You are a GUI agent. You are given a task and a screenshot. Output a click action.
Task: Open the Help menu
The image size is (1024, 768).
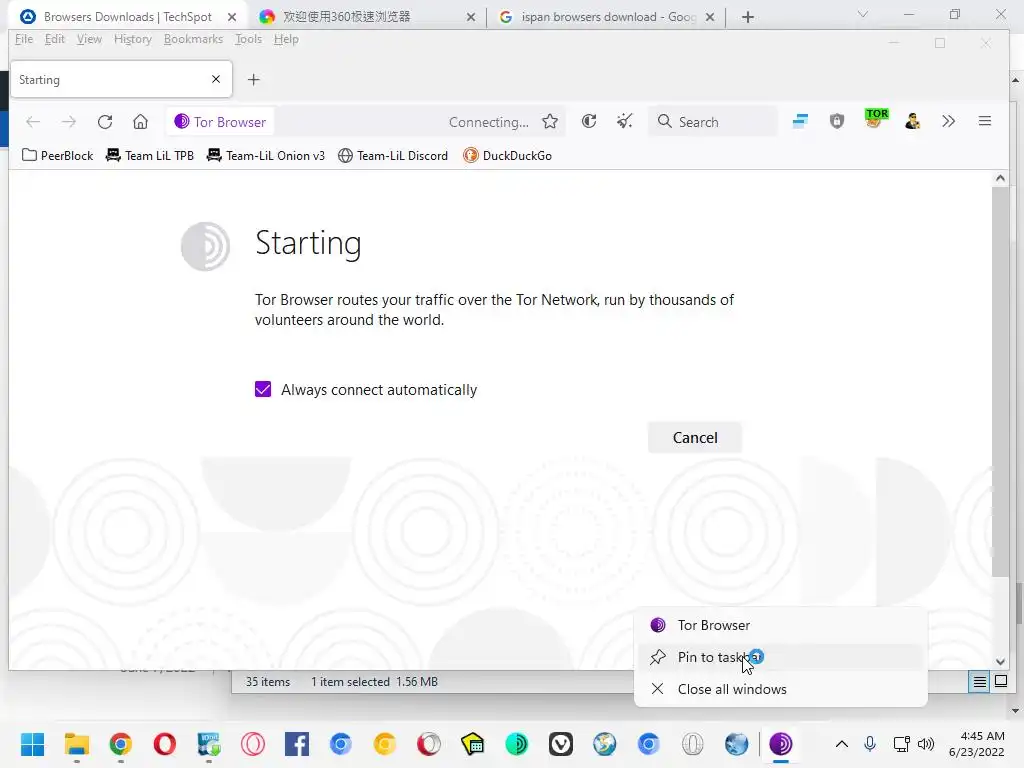coord(286,39)
